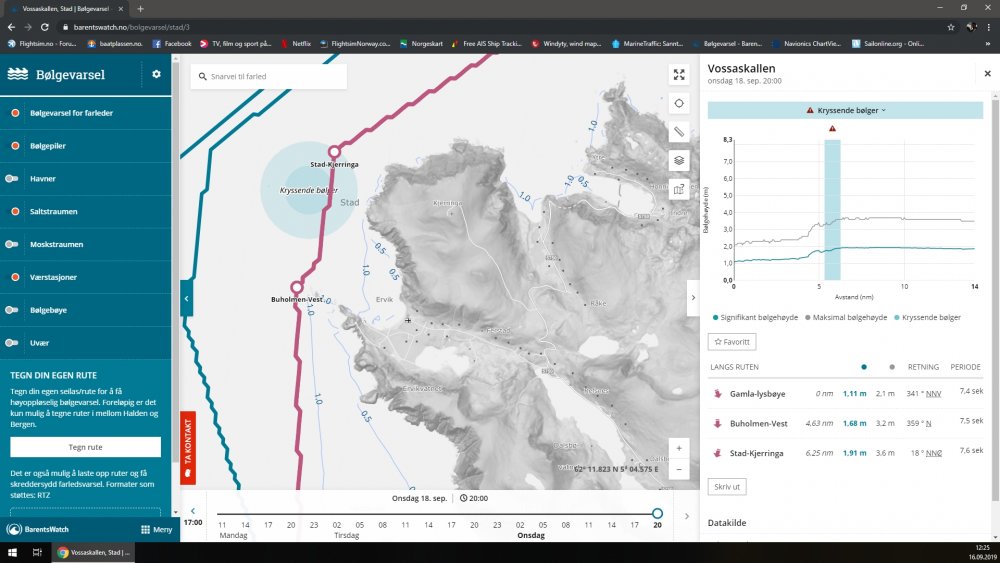Image resolution: width=1000 pixels, height=563 pixels.
Task: Click the BarentsWatch logo
Action: click(37, 529)
